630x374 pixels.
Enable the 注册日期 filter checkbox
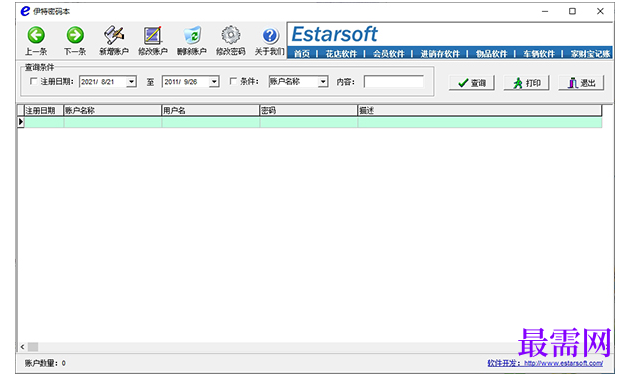(33, 82)
